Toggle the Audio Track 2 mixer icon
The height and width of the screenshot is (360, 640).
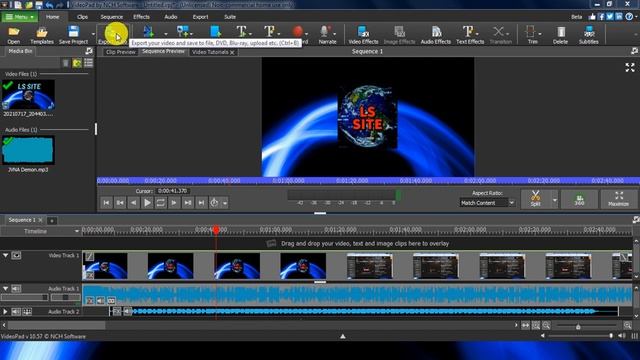27,311
